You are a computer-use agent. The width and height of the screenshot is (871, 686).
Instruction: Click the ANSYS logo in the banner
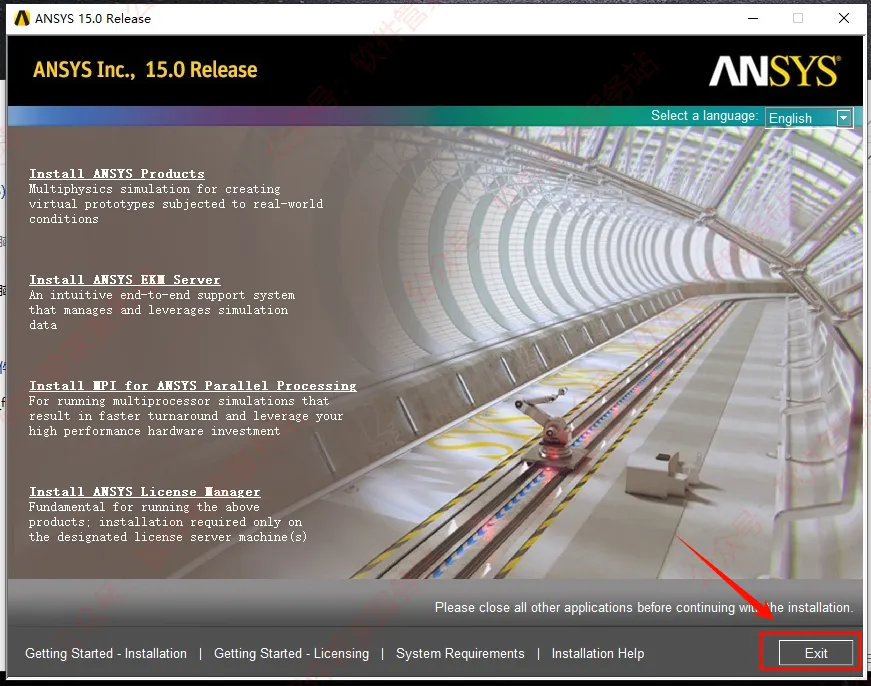tap(775, 71)
